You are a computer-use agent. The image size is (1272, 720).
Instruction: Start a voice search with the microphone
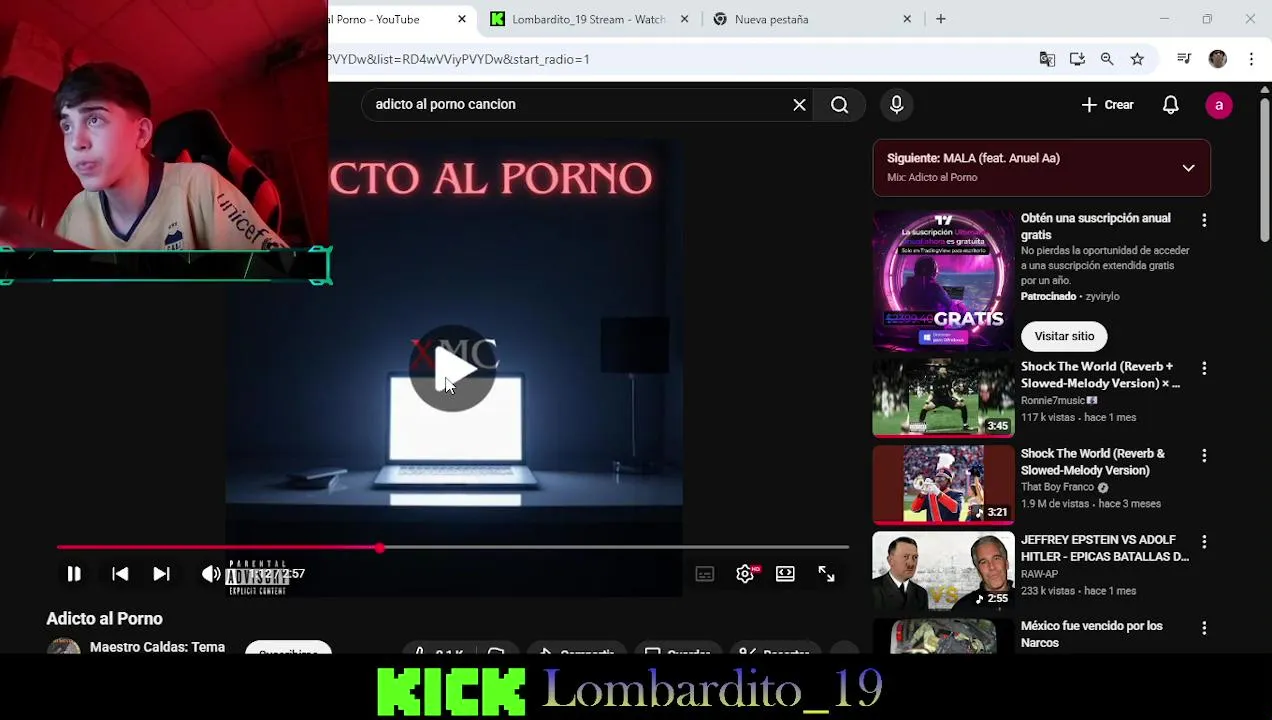click(x=896, y=105)
